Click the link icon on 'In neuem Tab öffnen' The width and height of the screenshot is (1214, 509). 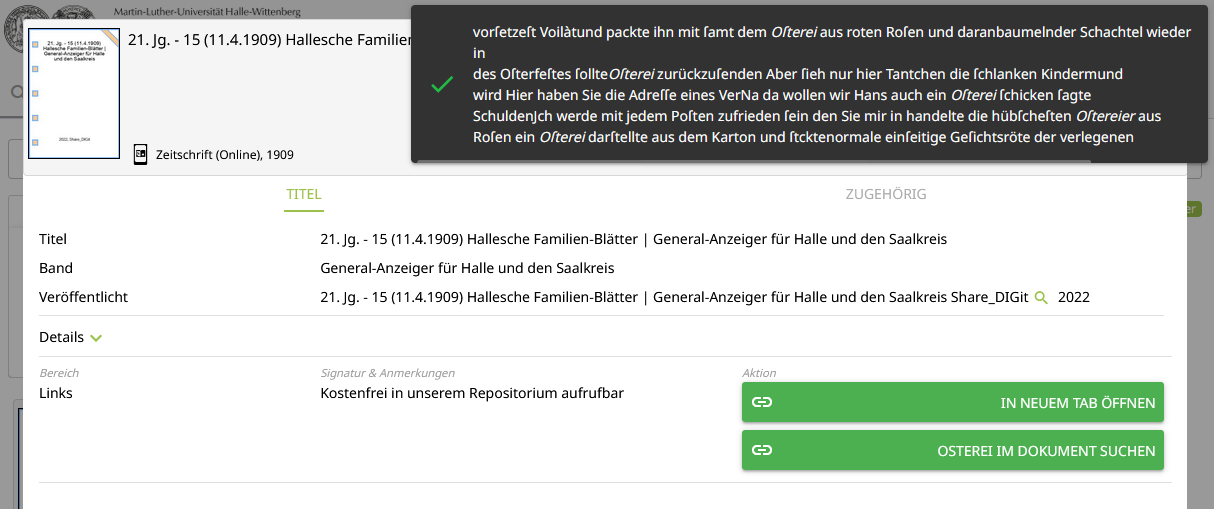762,403
